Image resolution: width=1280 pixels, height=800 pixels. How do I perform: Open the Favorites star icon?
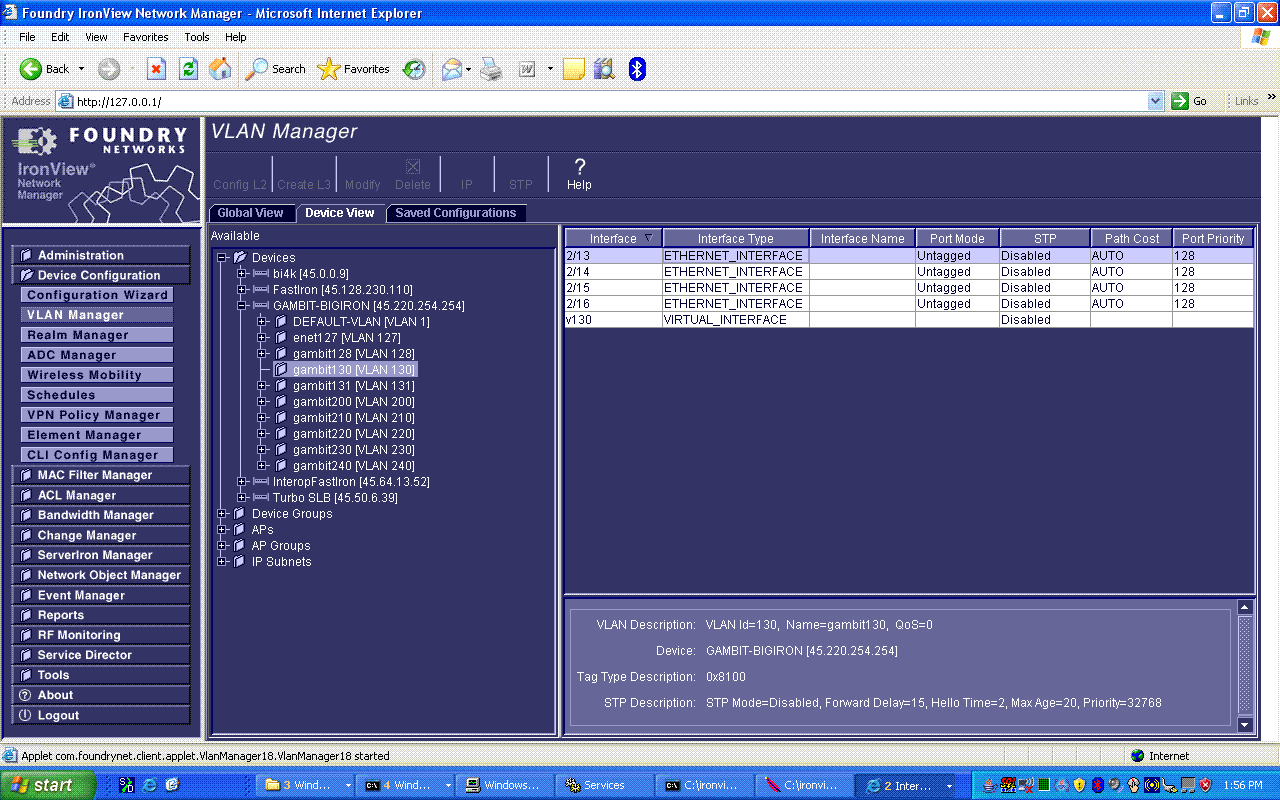pyautogui.click(x=329, y=69)
